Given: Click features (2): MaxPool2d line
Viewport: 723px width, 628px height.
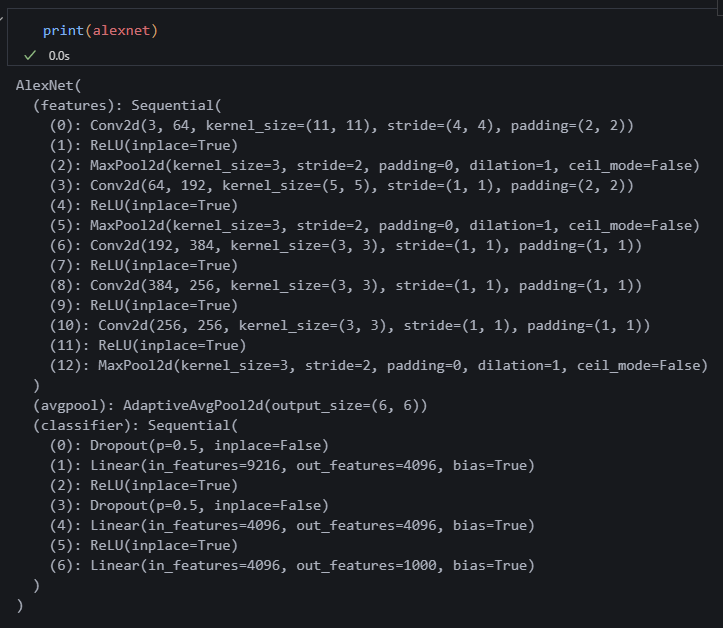Looking at the screenshot, I should [x=375, y=165].
